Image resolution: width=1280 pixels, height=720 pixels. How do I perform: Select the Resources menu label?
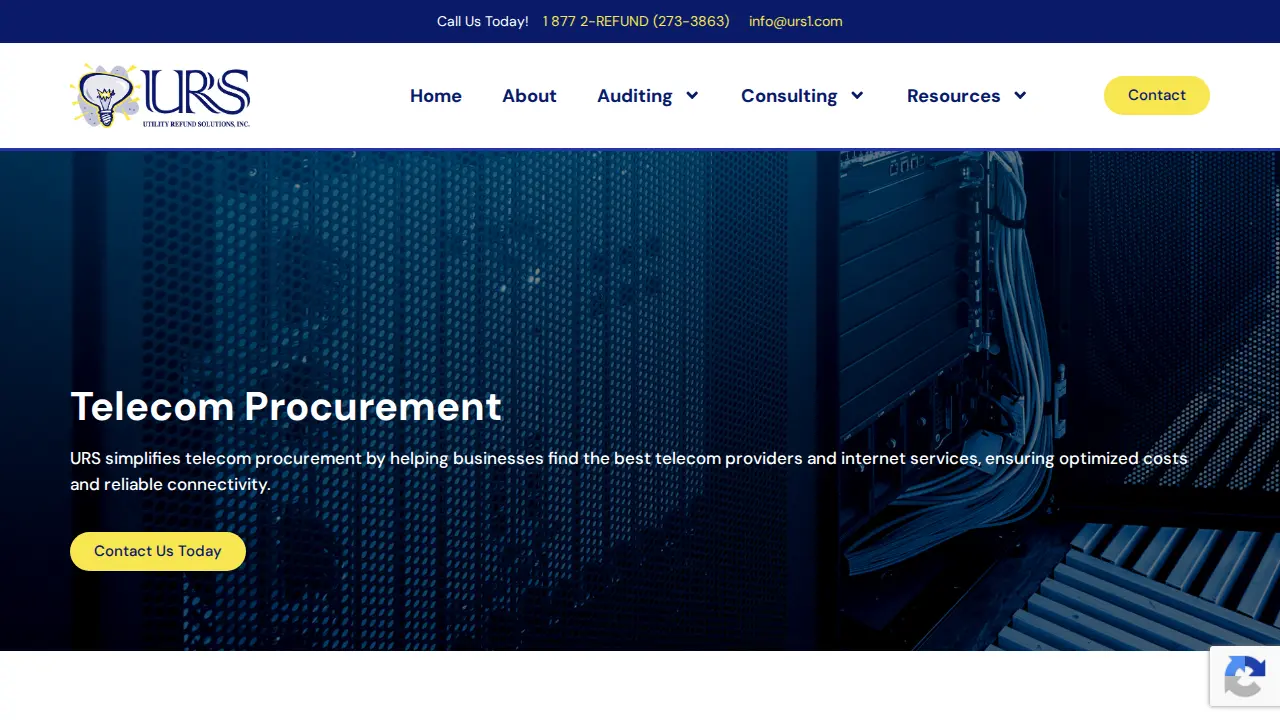tap(953, 96)
